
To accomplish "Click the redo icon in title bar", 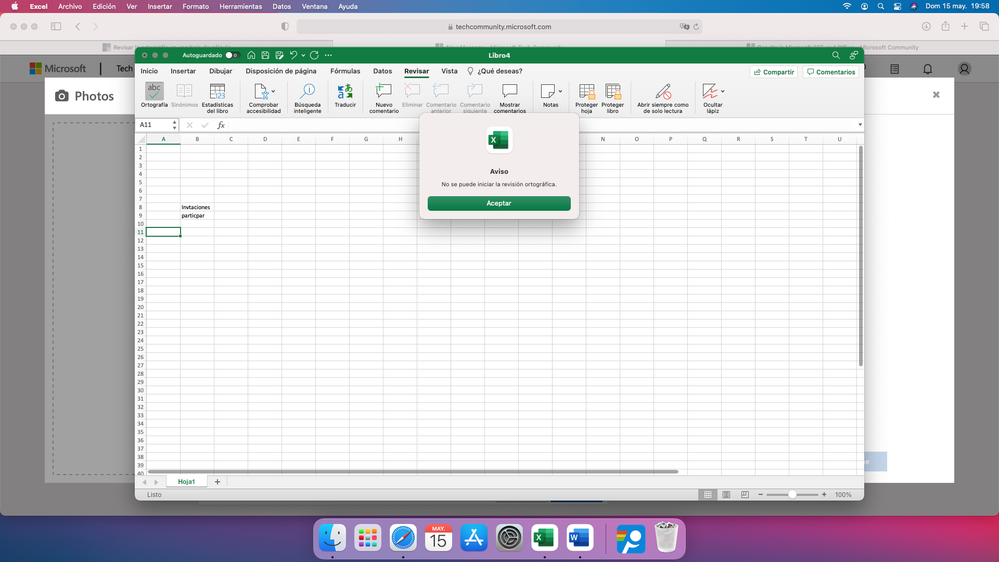I will [x=314, y=55].
